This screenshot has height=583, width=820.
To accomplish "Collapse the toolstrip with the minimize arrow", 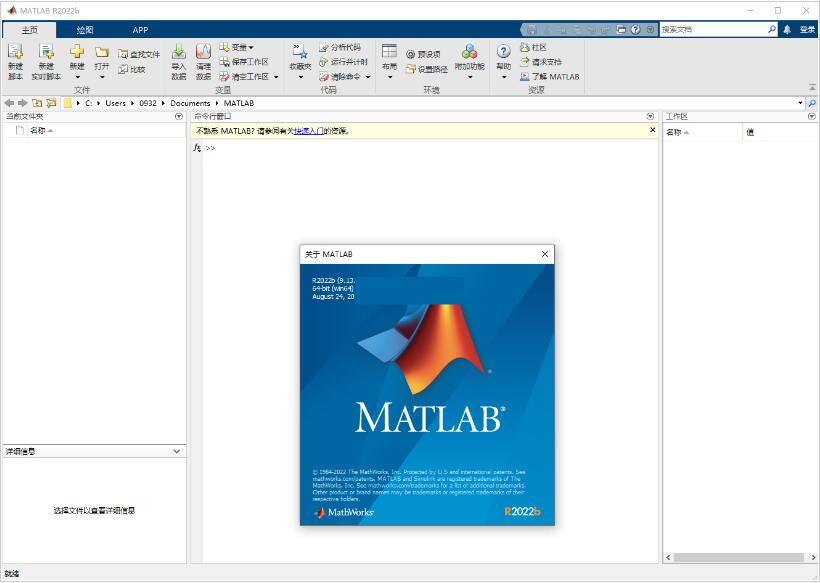I will [x=812, y=87].
